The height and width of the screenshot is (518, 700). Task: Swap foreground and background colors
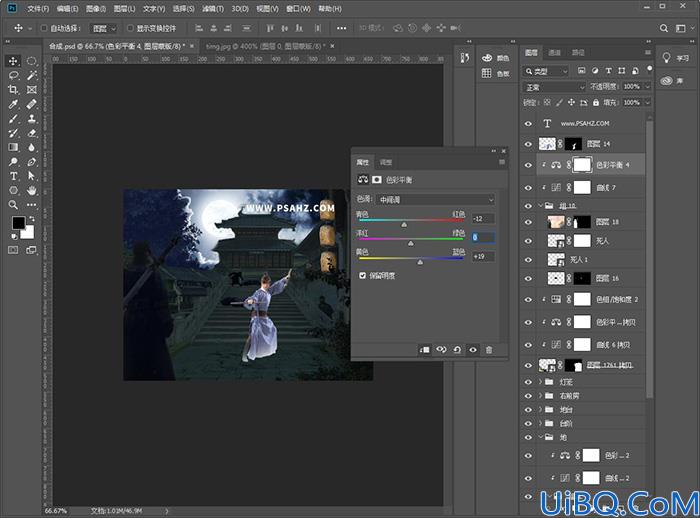[x=32, y=219]
